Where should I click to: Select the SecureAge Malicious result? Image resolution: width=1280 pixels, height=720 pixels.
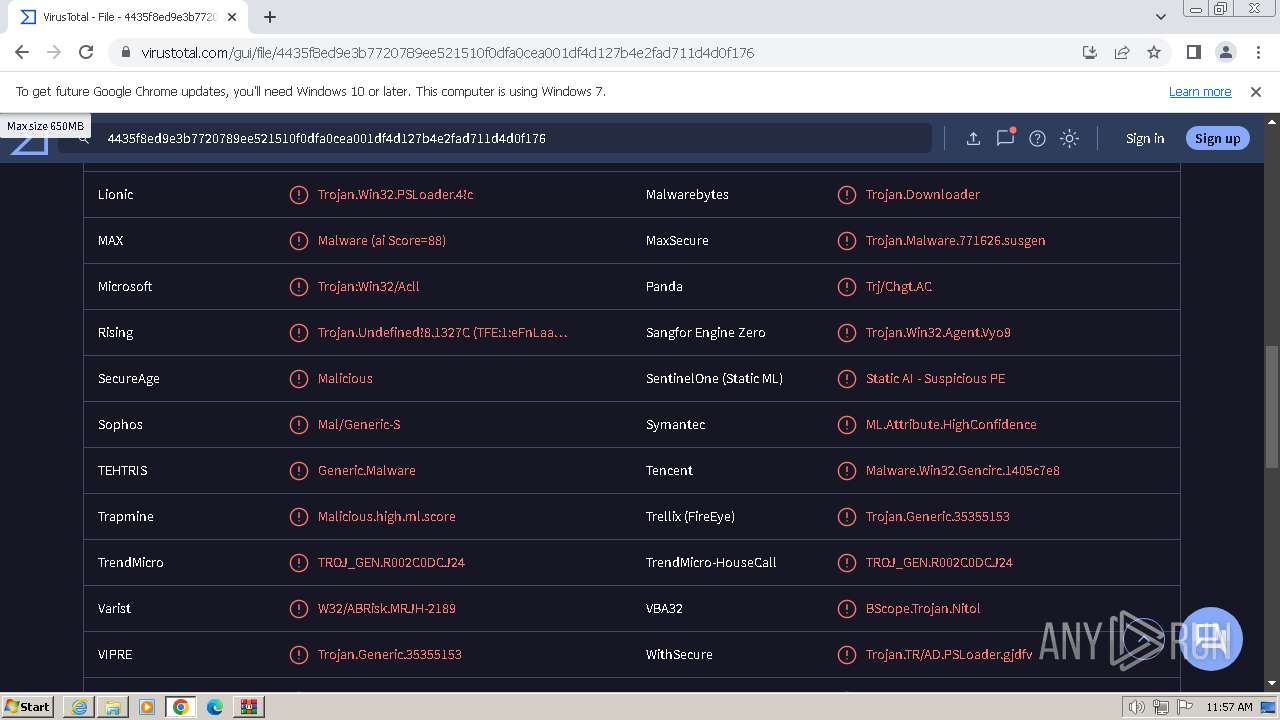pos(345,378)
